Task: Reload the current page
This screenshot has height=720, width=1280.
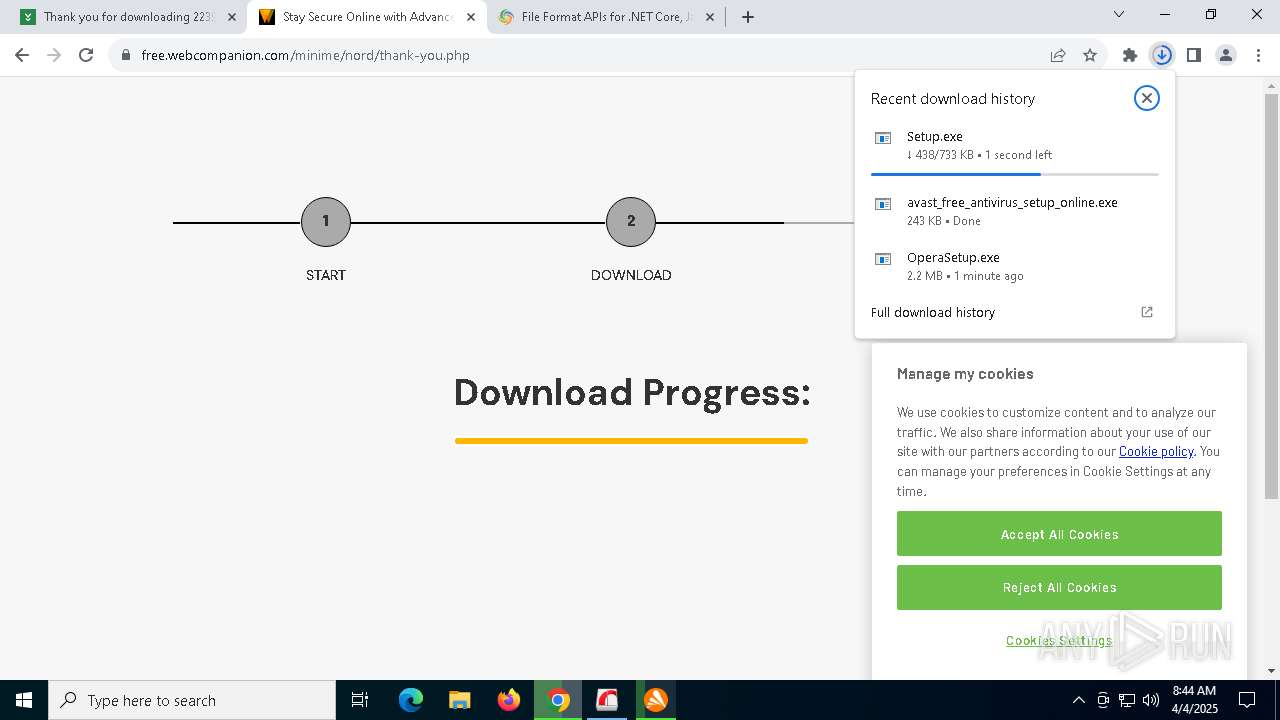Action: point(86,55)
